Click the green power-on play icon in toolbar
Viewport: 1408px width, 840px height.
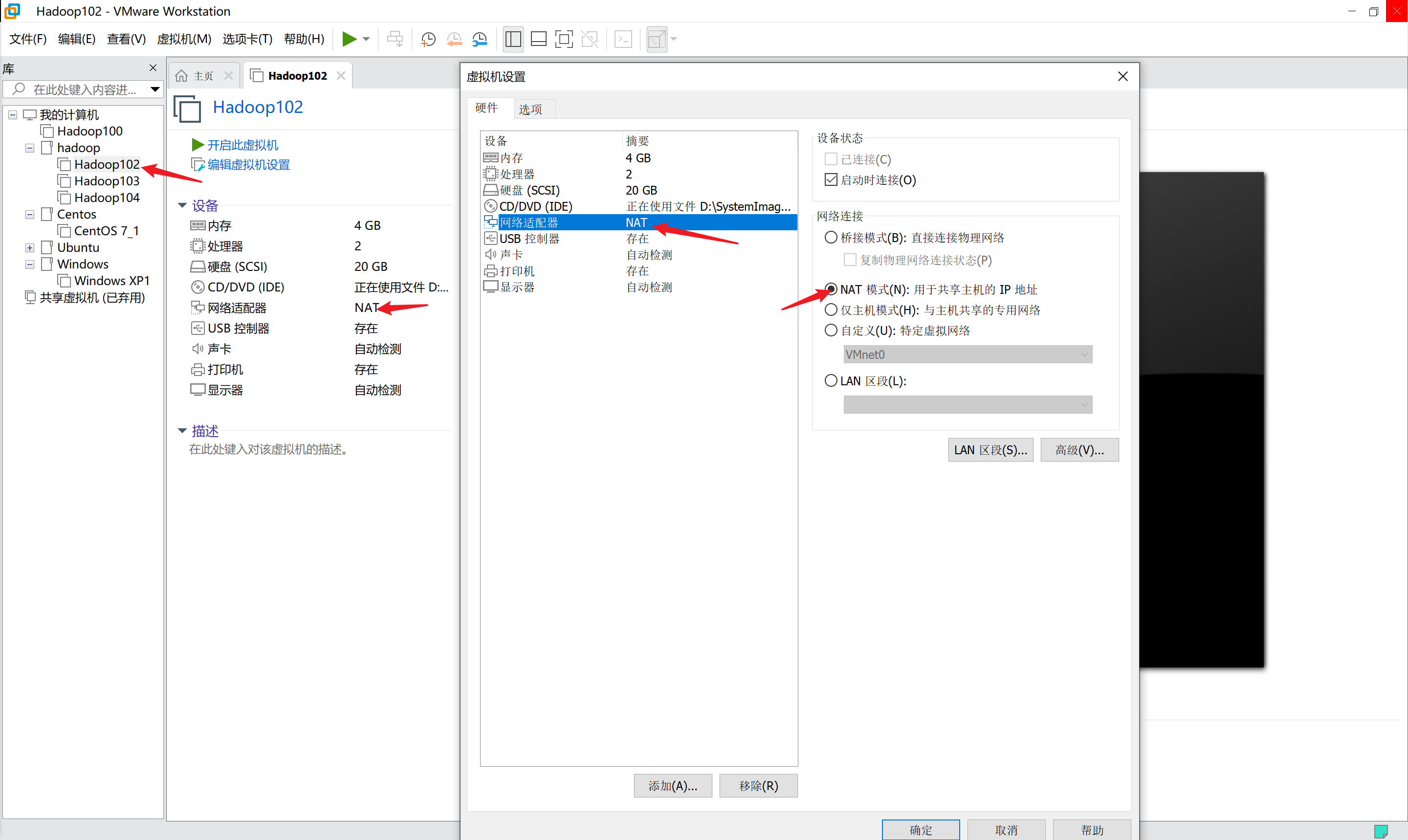[x=349, y=39]
